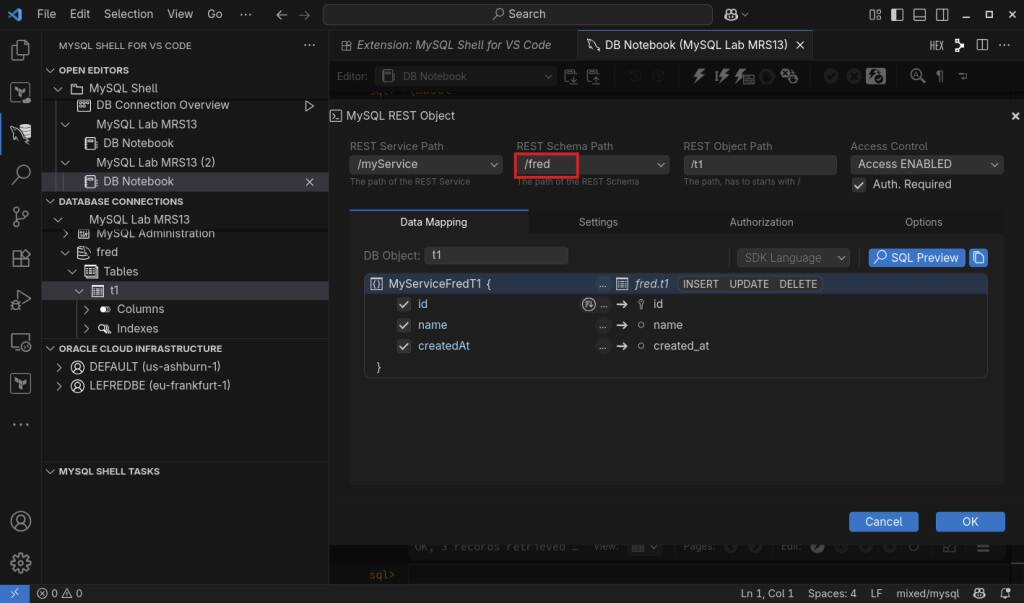Toggle the bottom panel layout icon
Screen dimensions: 1024x603
click(920, 14)
